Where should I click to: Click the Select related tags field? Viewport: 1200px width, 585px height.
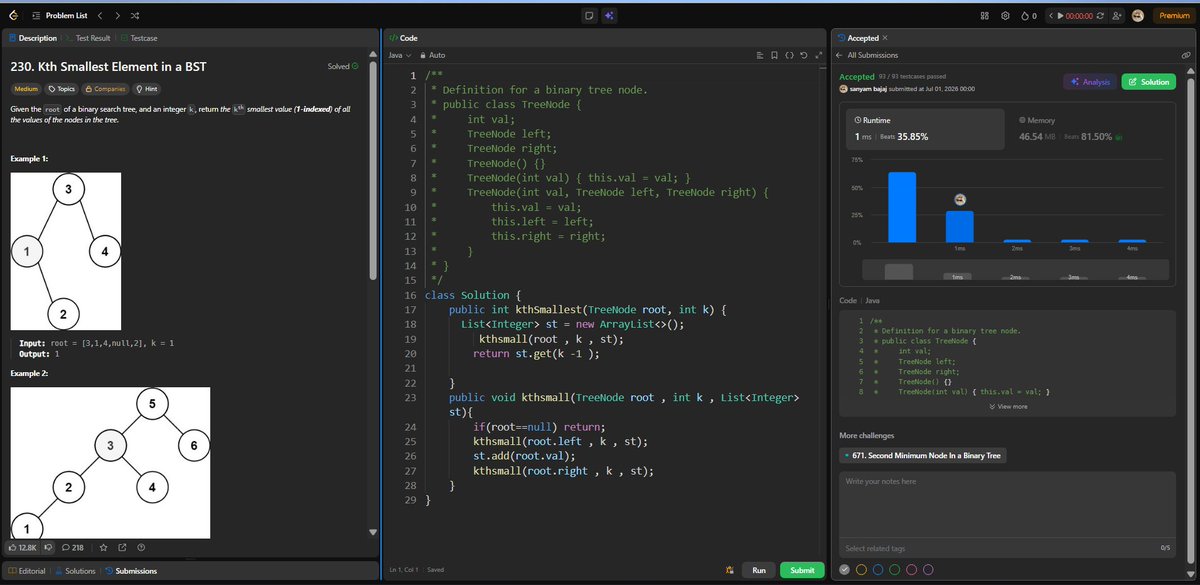click(x=995, y=548)
